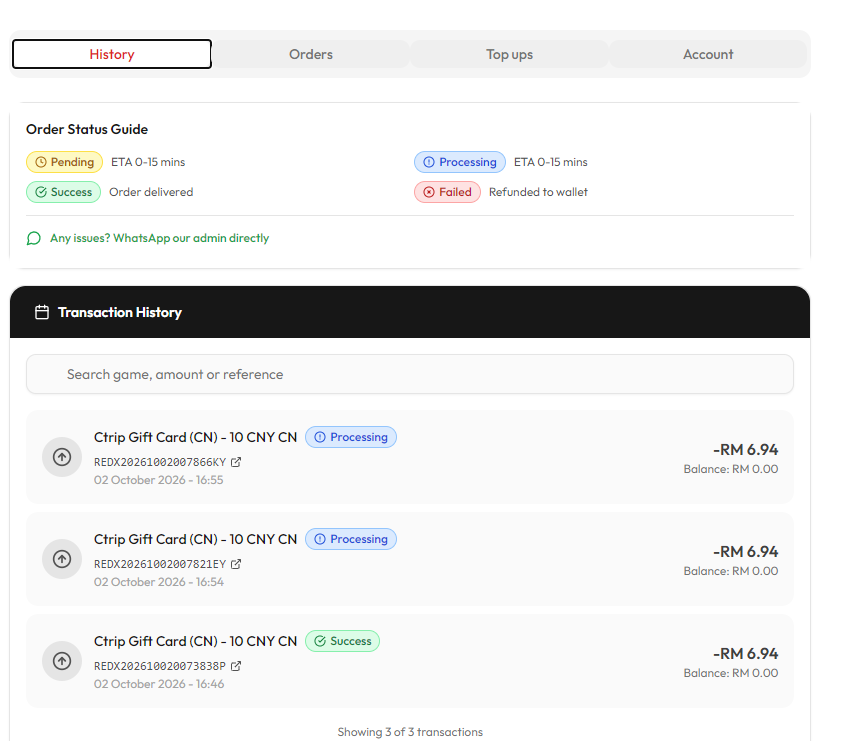
Task: Click the Processing badge on the 16:55 transaction
Action: coord(351,437)
